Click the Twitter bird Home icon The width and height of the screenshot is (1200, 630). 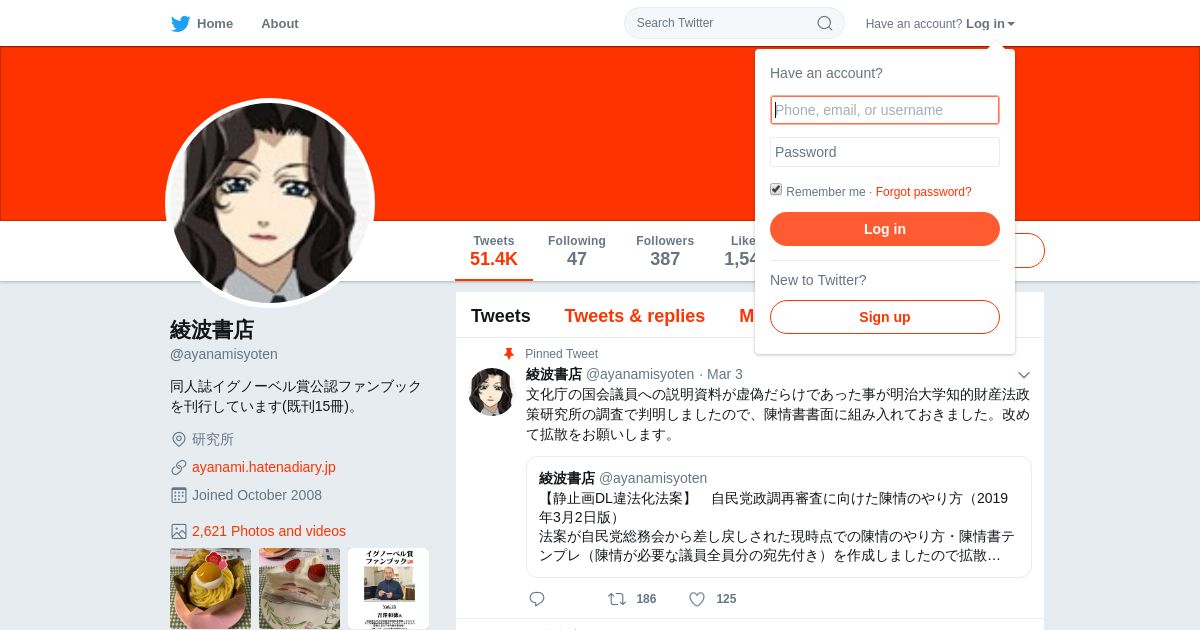(180, 23)
